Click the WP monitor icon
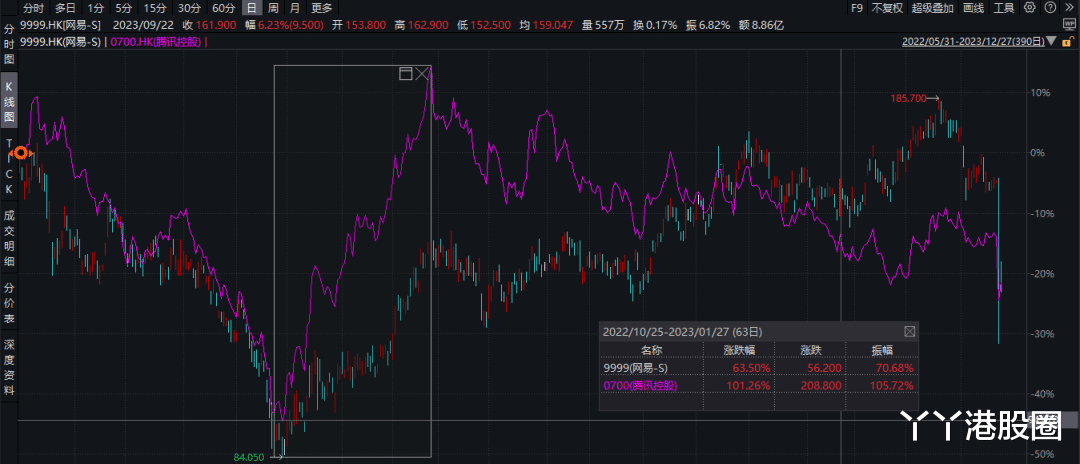Image resolution: width=1080 pixels, height=464 pixels. point(1070,25)
